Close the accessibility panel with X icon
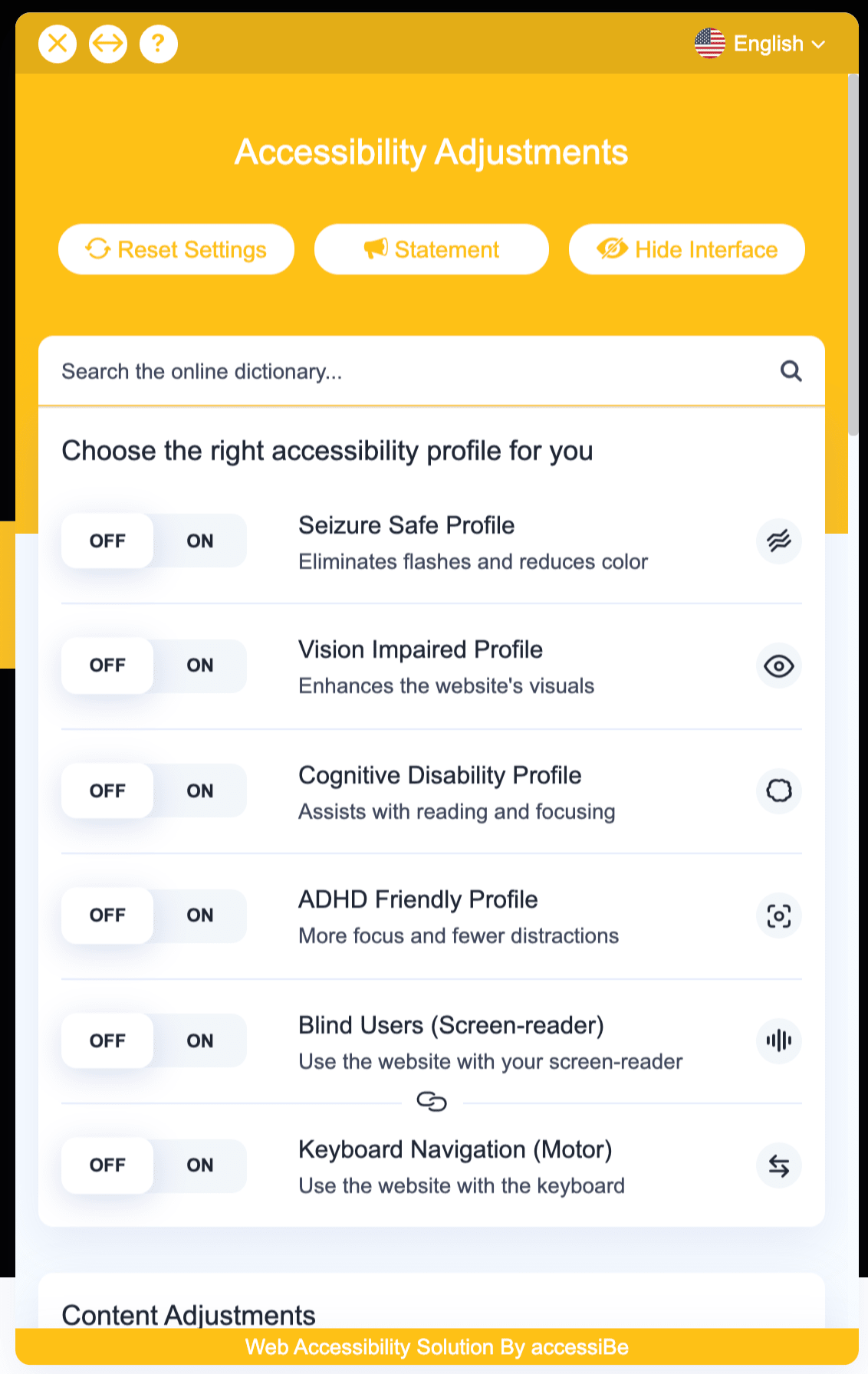Viewport: 868px width, 1374px height. [58, 44]
